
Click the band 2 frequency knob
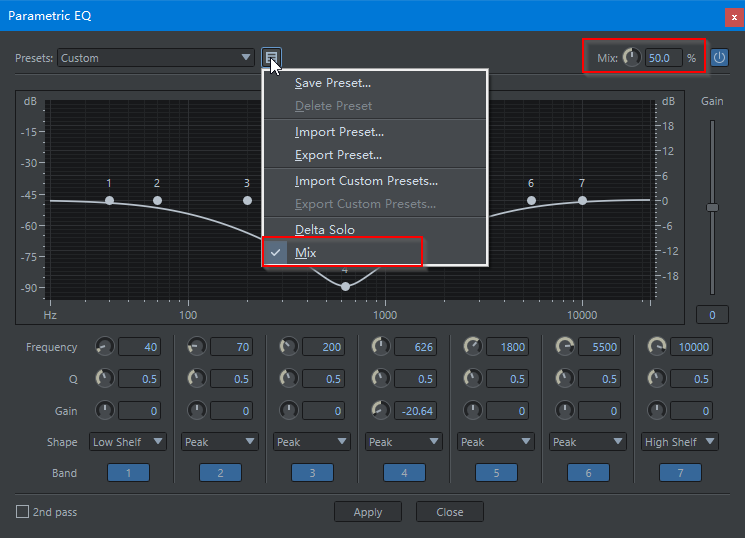[197, 347]
